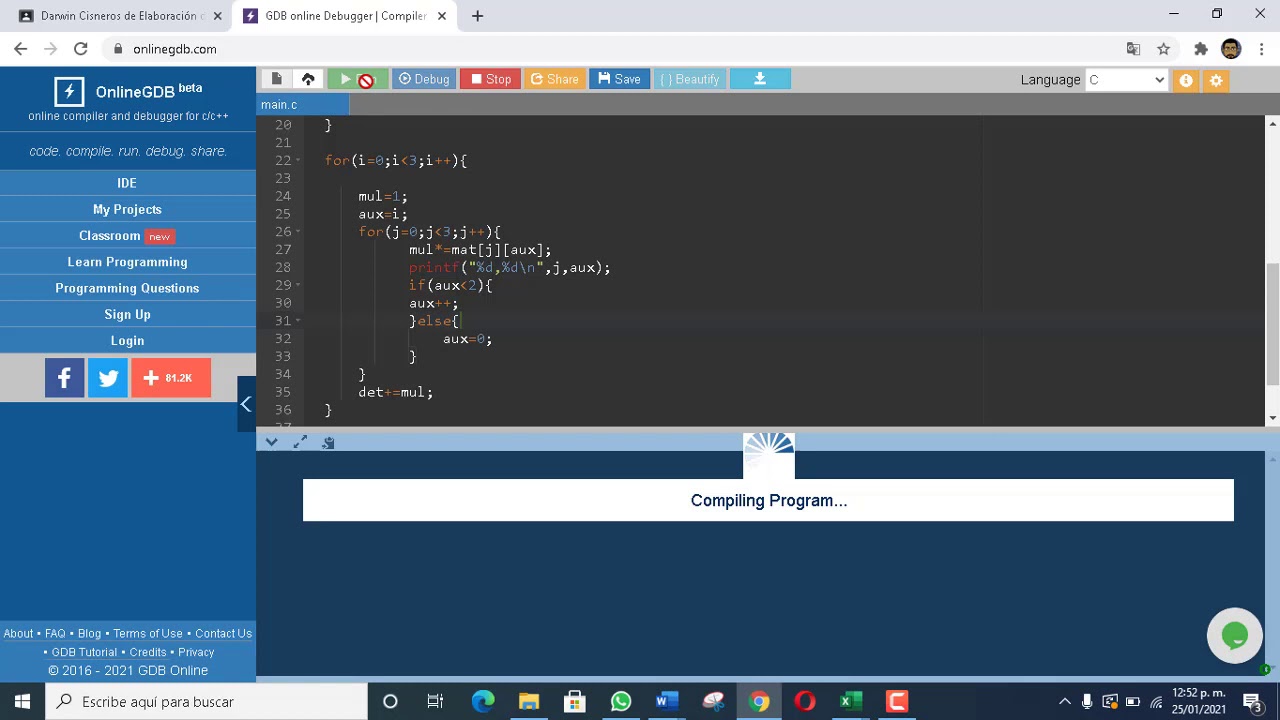This screenshot has width=1280, height=720.
Task: Open the Contact Us link
Action: [x=223, y=633]
